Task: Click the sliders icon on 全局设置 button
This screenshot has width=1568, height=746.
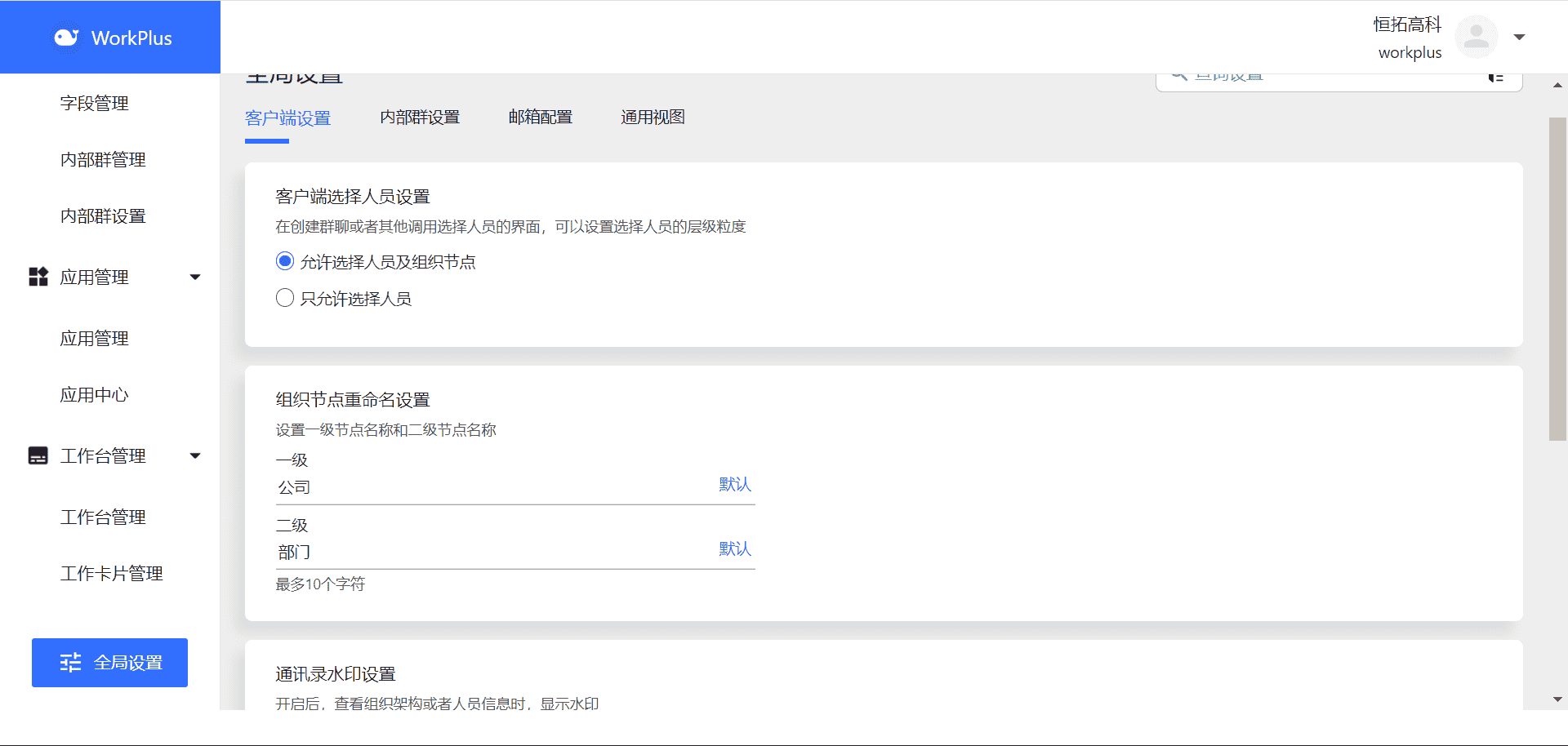Action: pos(71,663)
